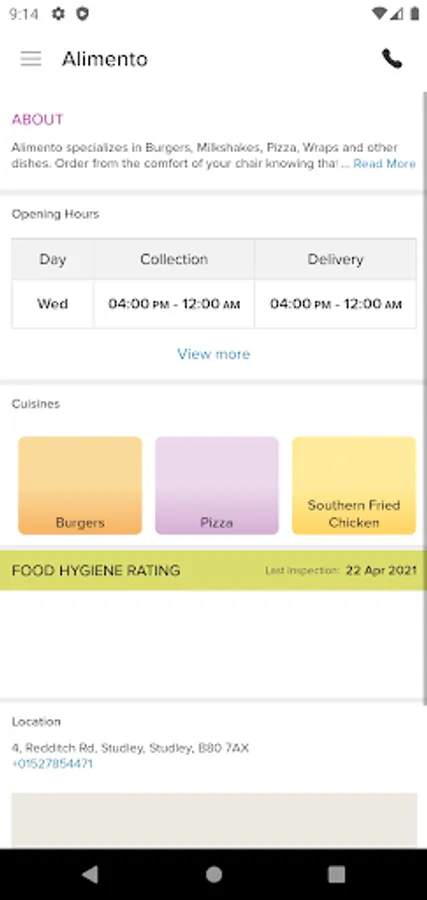Select the Pizza cuisine tile

pyautogui.click(x=217, y=486)
